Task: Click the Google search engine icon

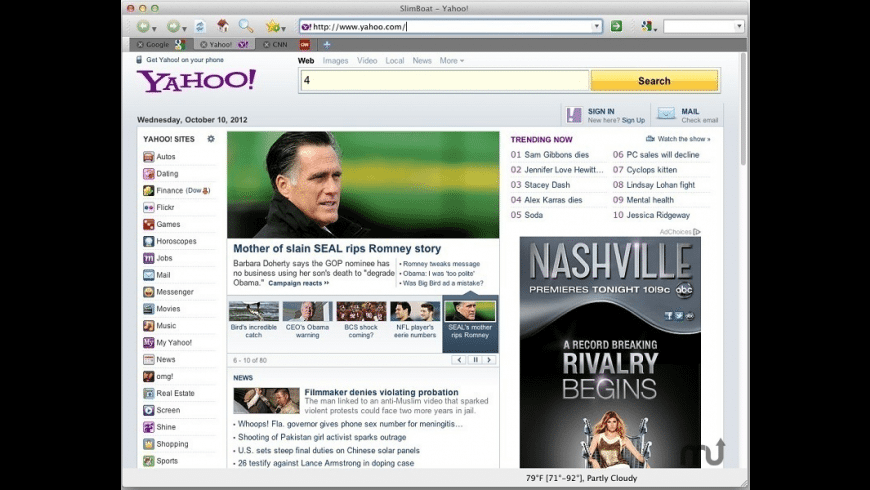Action: 646,26
